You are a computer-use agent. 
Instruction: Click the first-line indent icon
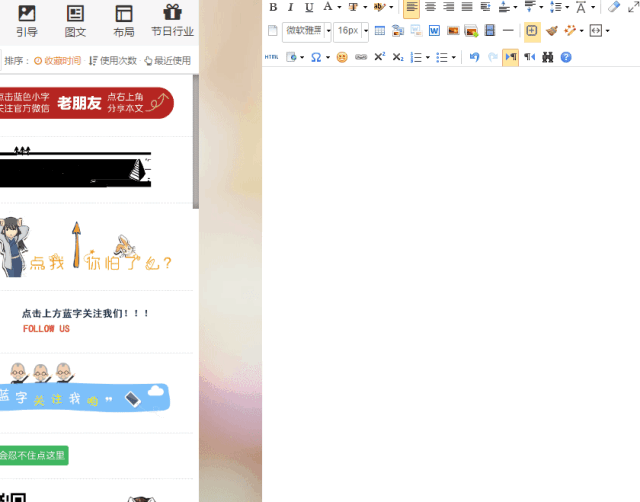[x=485, y=7]
